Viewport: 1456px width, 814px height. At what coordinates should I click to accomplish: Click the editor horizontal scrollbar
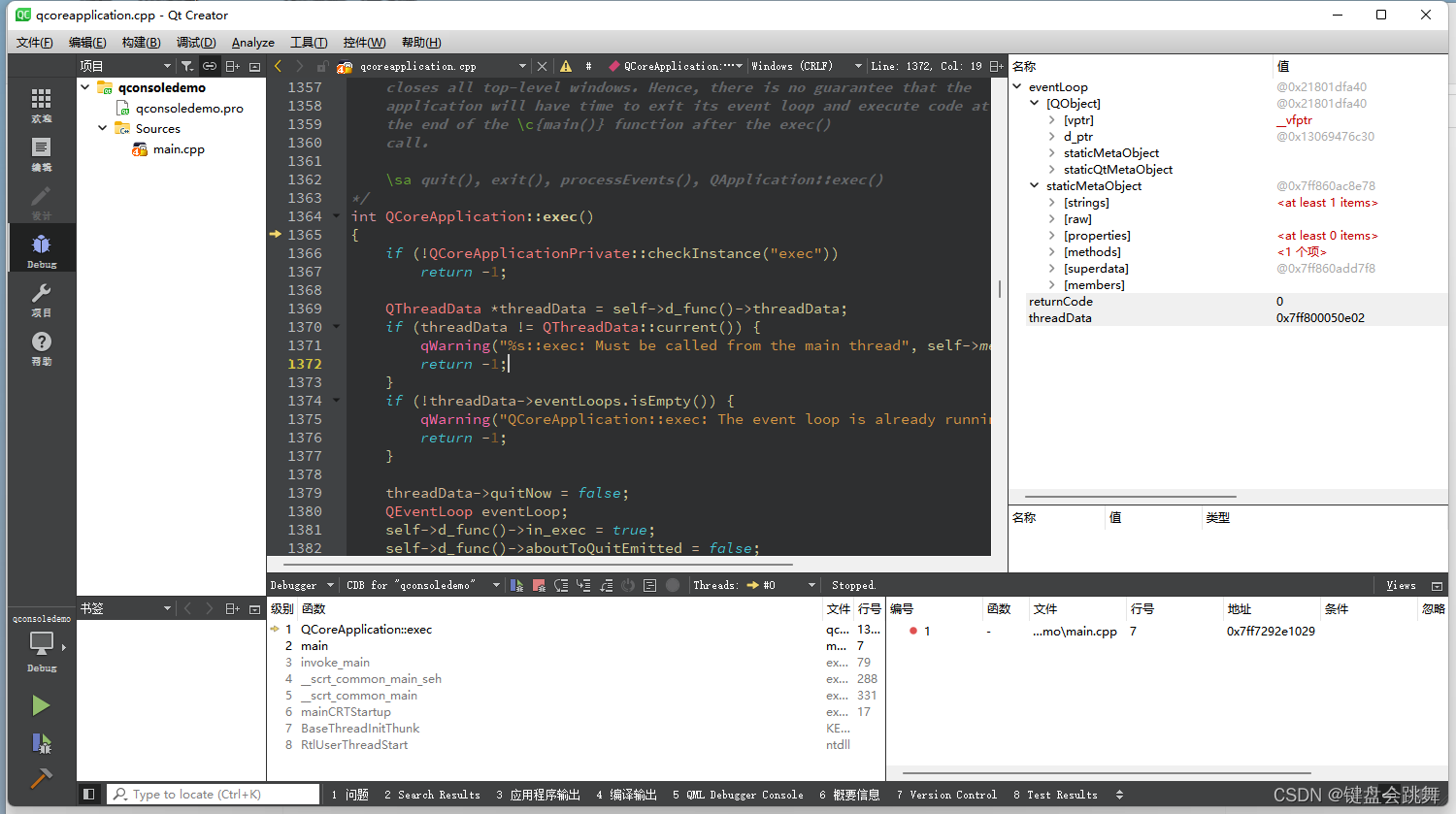(539, 563)
